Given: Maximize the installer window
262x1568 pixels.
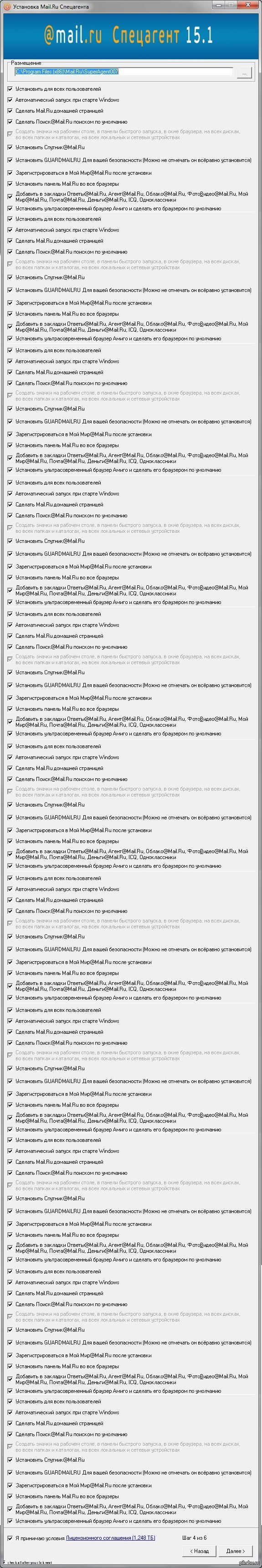Looking at the screenshot, I should click(x=231, y=5).
